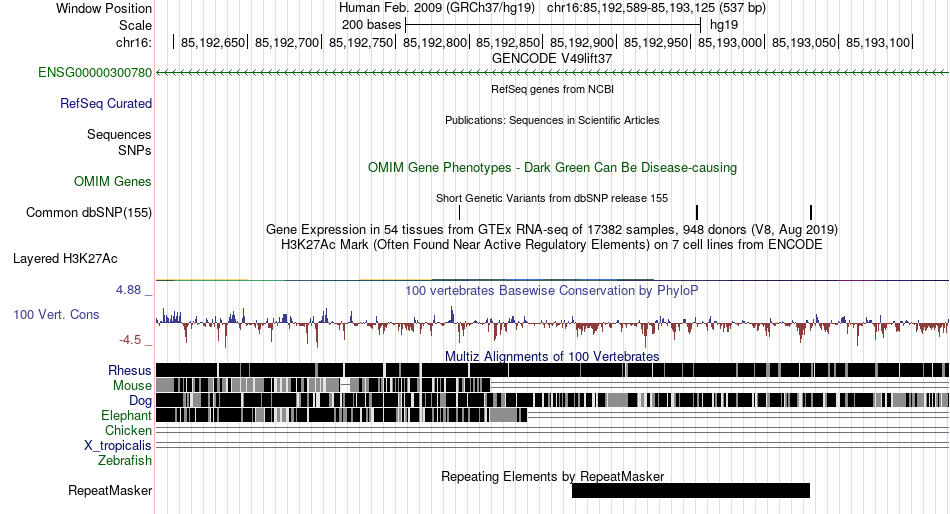Select the Chicken alignment row label
The width and height of the screenshot is (950, 514).
(128, 430)
